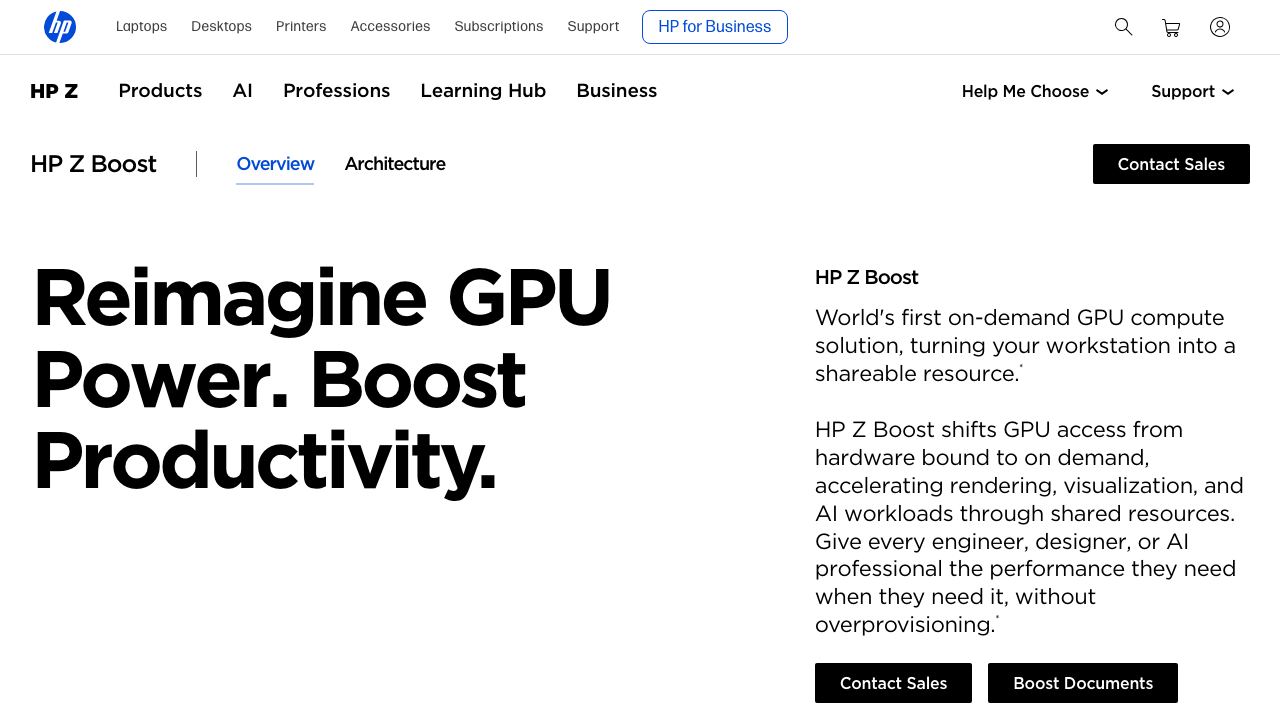Open the Learning Hub menu item
This screenshot has width=1280, height=720.
(483, 91)
